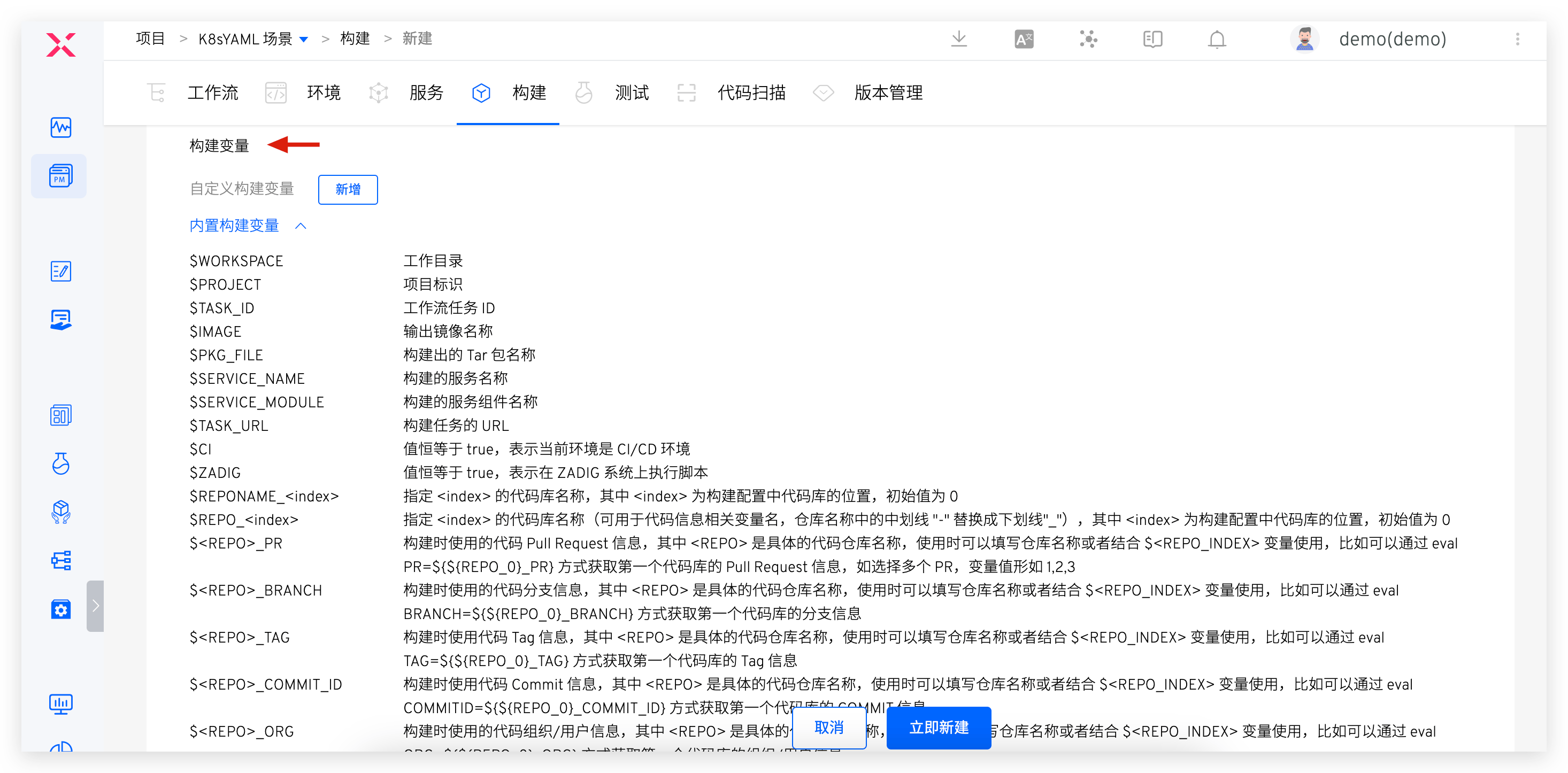Click the language translation icon
Screen dimensions: 1568x773
(1024, 40)
